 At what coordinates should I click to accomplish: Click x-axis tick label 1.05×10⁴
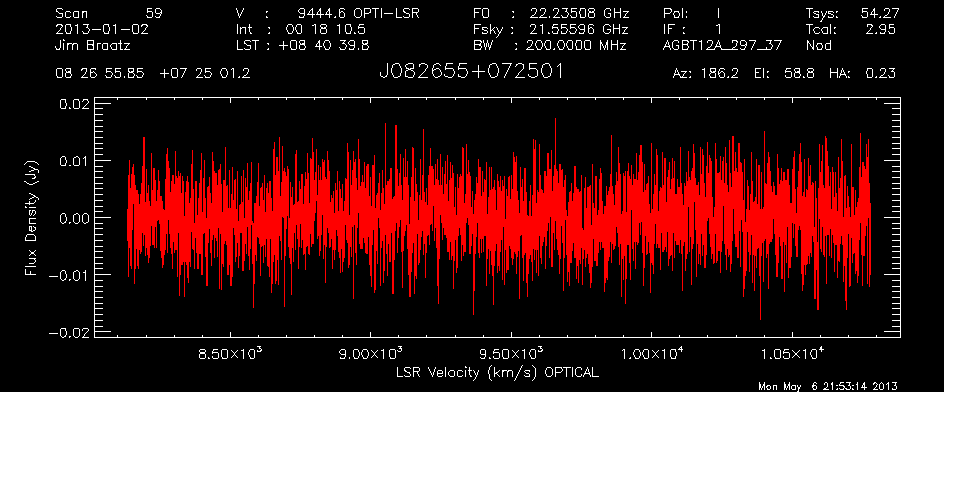tap(792, 353)
